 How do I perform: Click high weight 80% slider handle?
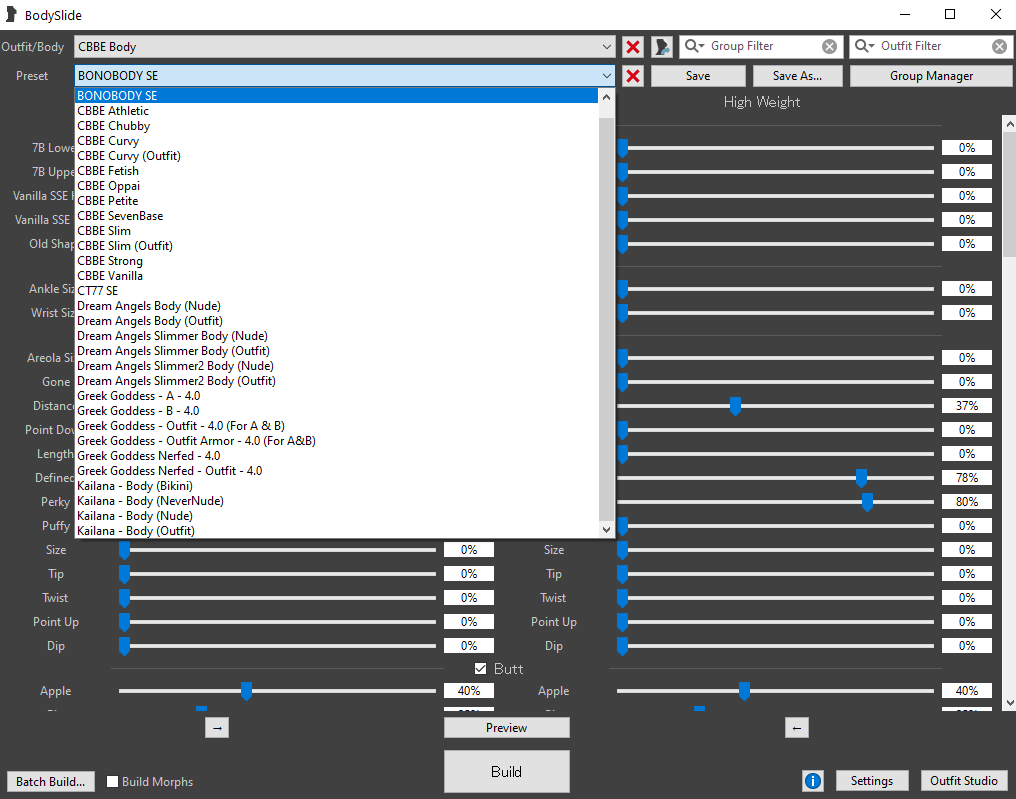867,502
